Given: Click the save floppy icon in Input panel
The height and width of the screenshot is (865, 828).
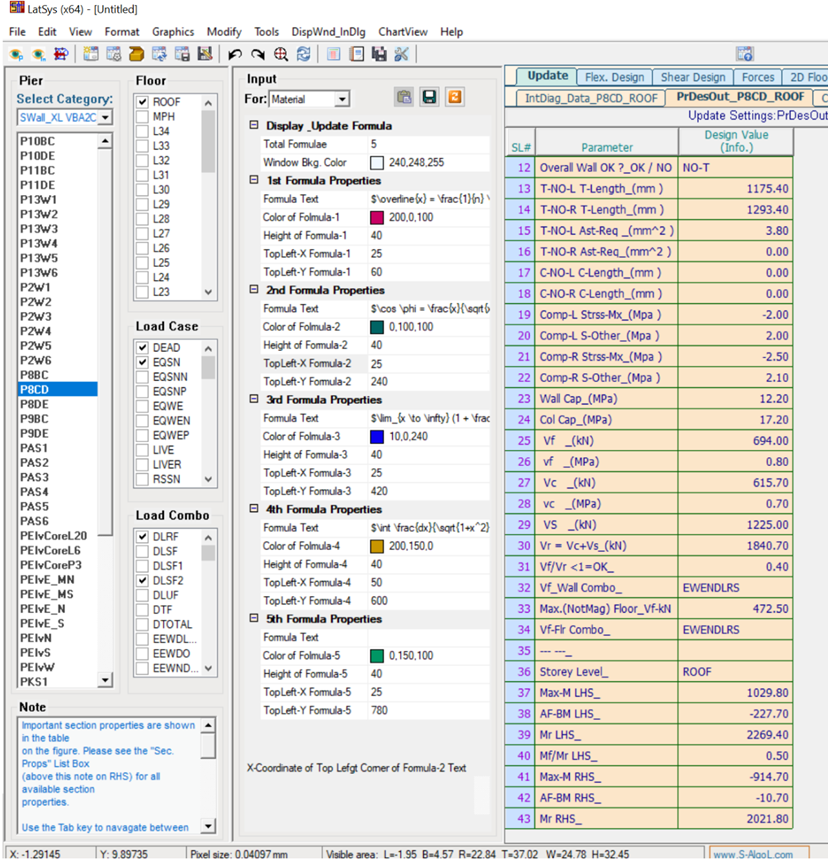Looking at the screenshot, I should [x=429, y=97].
